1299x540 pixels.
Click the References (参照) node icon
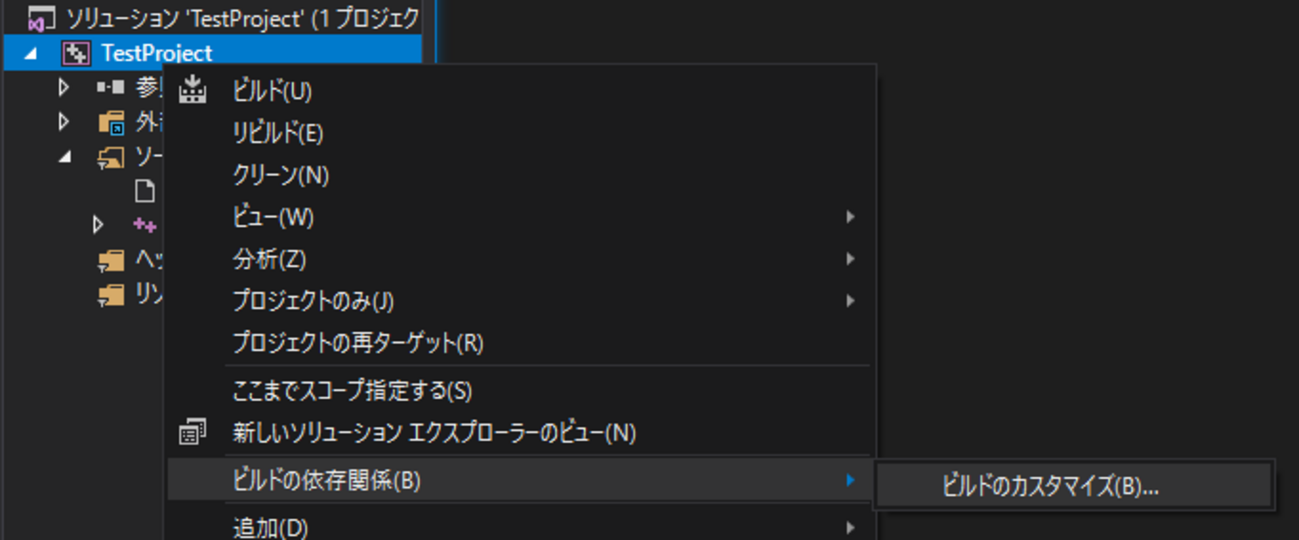pos(110,87)
